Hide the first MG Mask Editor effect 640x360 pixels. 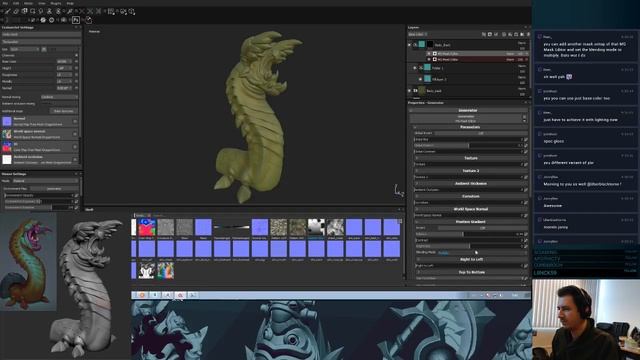(x=429, y=53)
